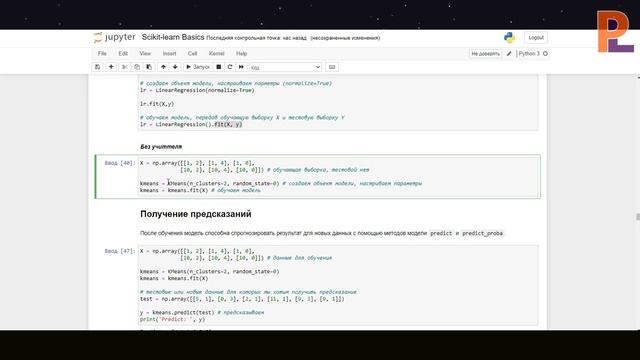Open the File menu
Viewport: 640px width, 360px height.
(102, 53)
